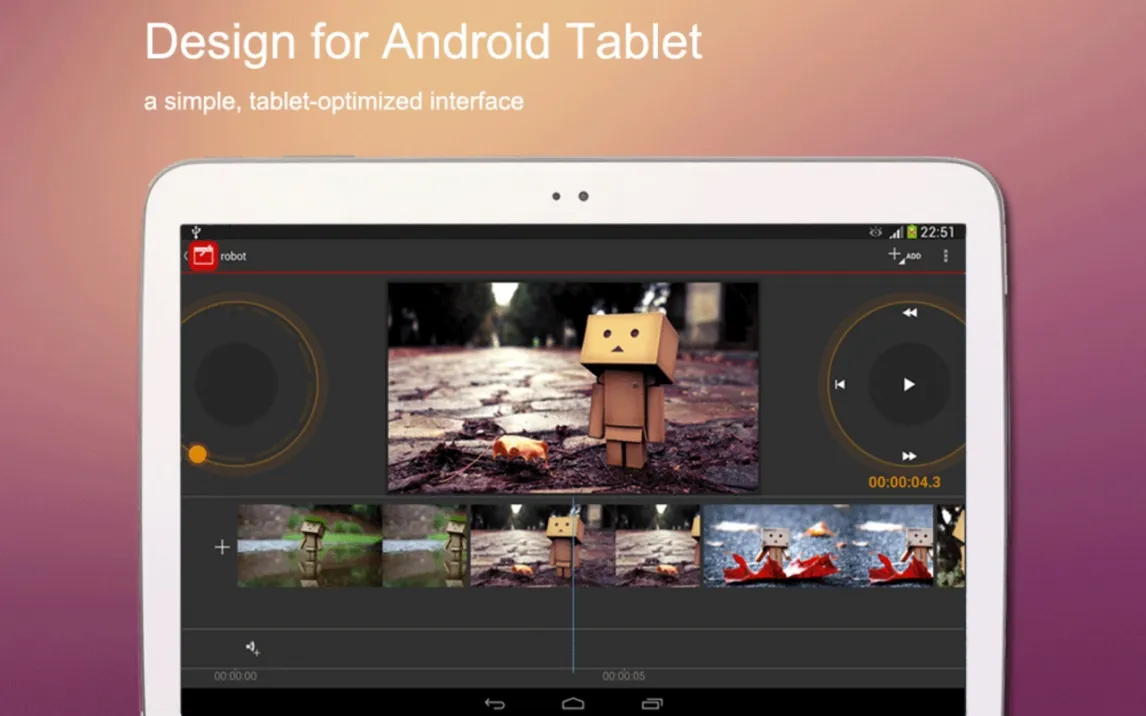This screenshot has width=1146, height=716.
Task: Jump to start with skip-back button
Action: click(840, 384)
